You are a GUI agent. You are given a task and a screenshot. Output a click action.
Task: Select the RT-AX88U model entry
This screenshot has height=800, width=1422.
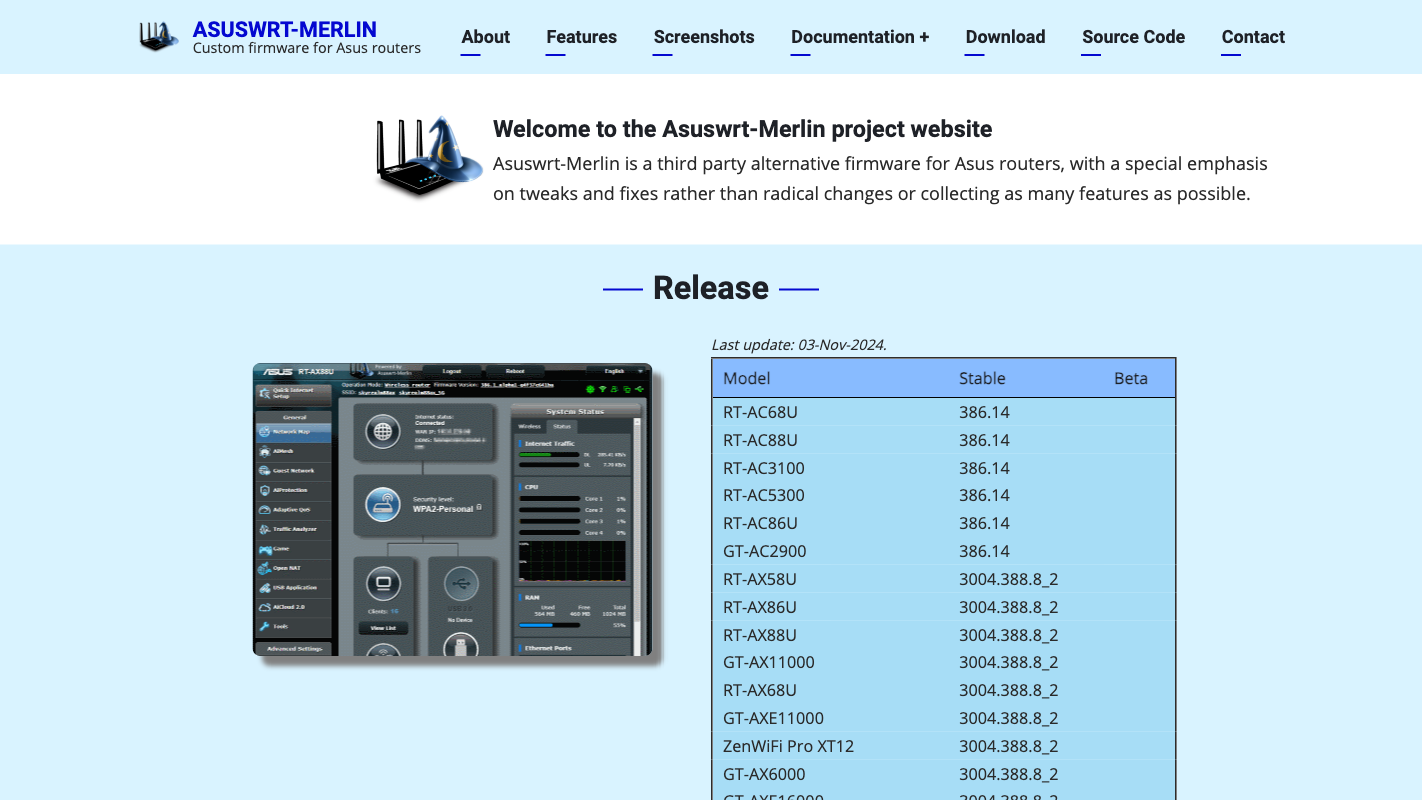[760, 635]
